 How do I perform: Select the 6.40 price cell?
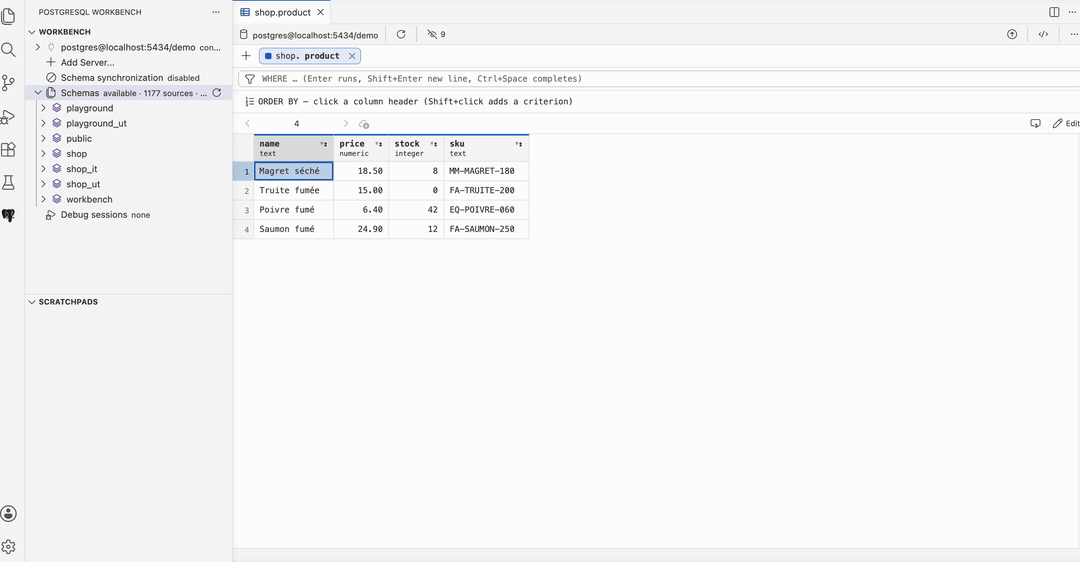click(x=361, y=209)
